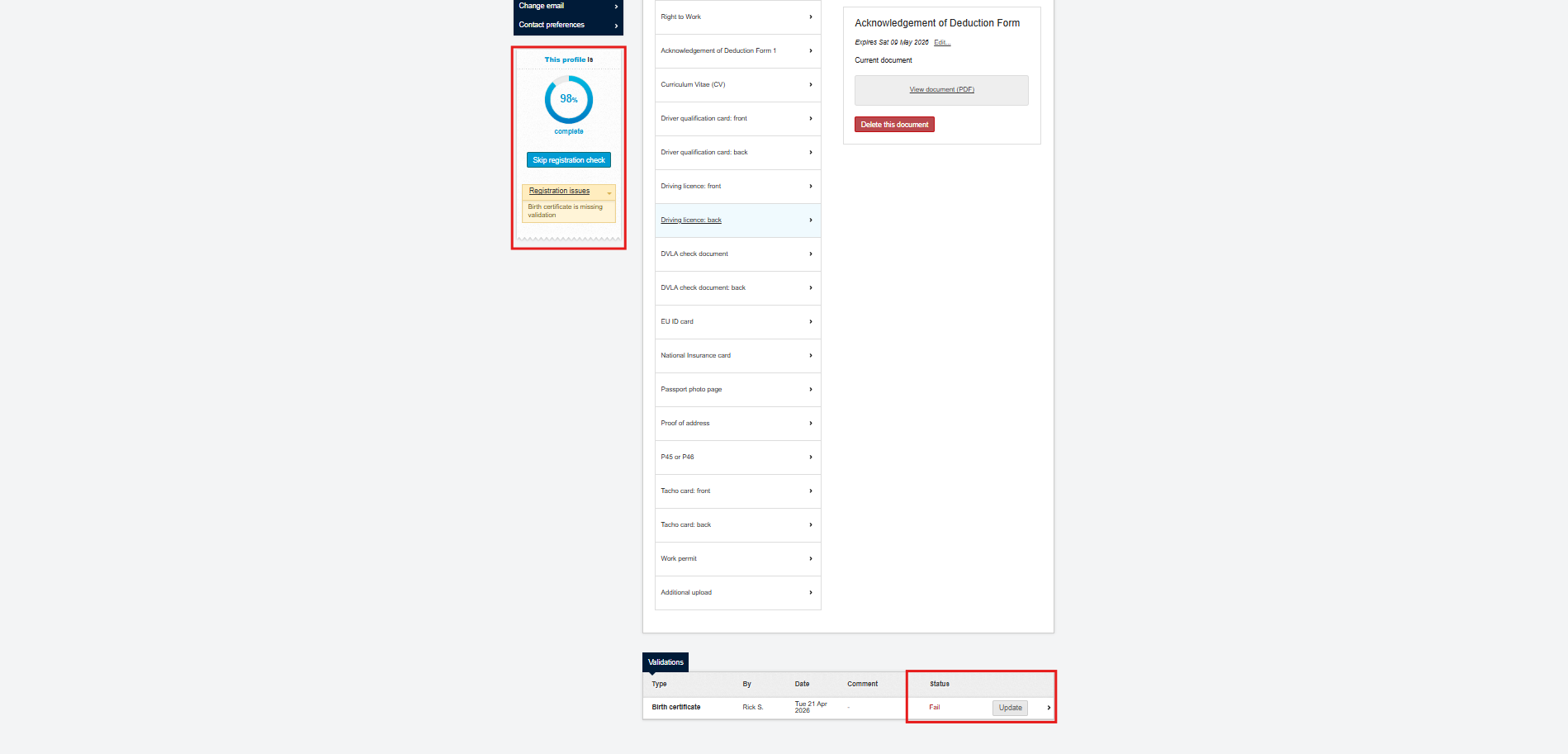Click Update on the Birth certificate validation
Image resolution: width=1568 pixels, height=754 pixels.
(1009, 708)
